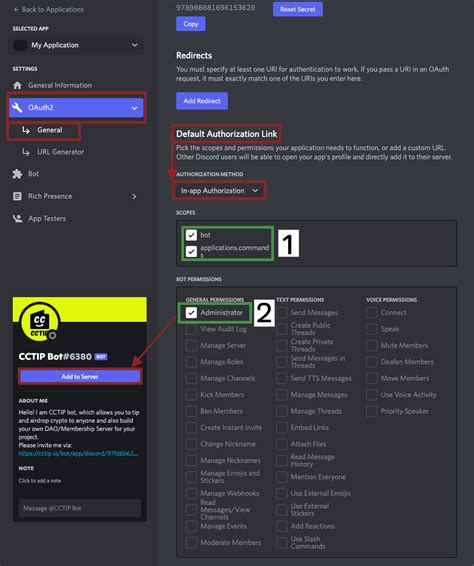Check the Embed Links checkbox
474x566 pixels.
click(281, 428)
